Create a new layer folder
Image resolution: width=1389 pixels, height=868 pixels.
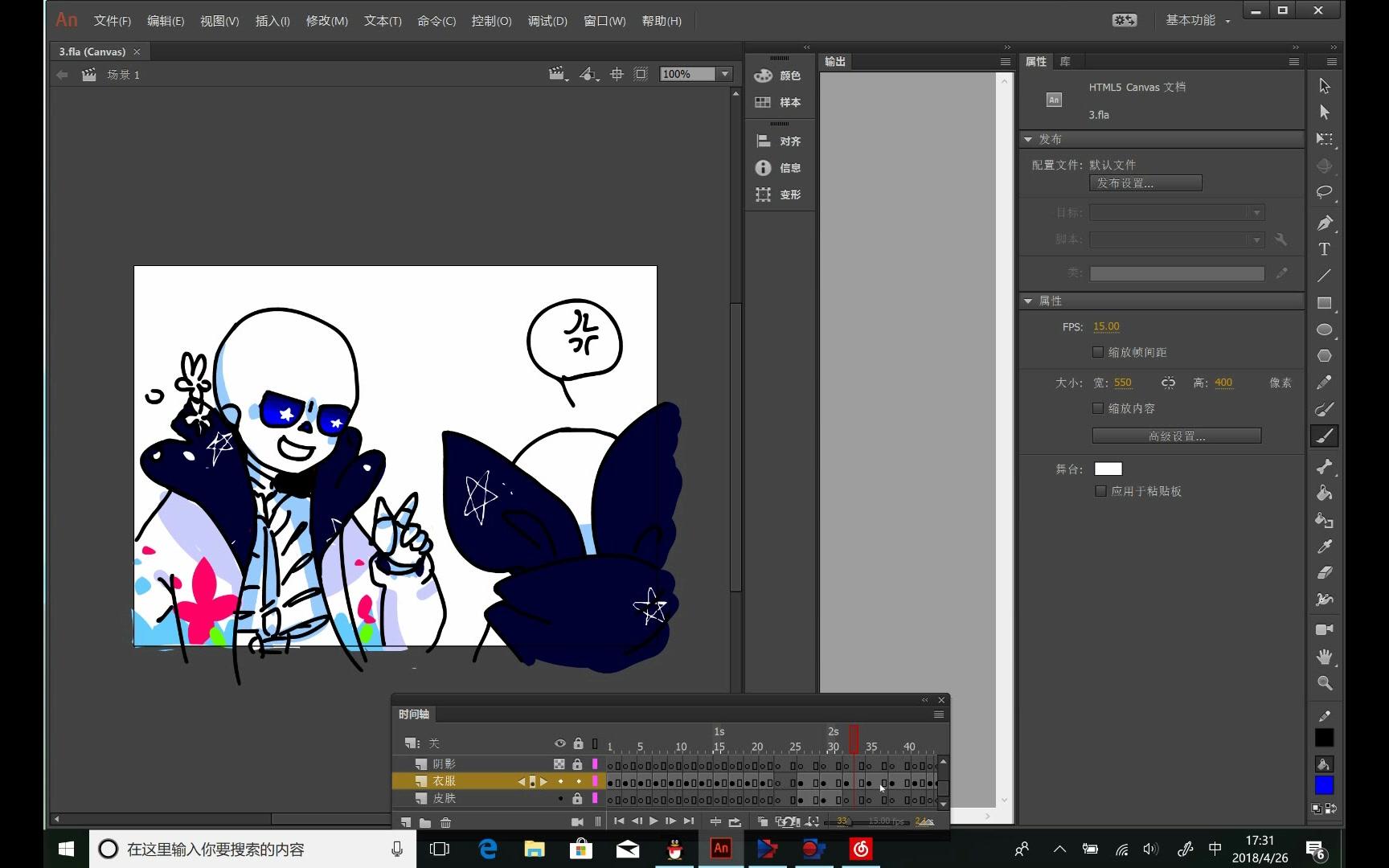425,822
